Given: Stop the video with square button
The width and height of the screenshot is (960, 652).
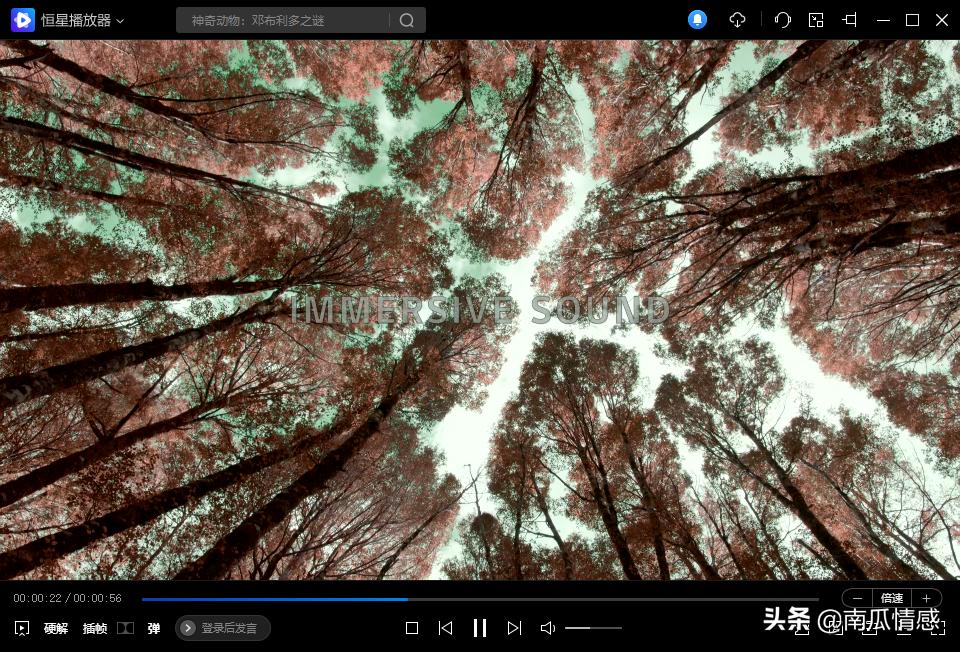Looking at the screenshot, I should (412, 628).
